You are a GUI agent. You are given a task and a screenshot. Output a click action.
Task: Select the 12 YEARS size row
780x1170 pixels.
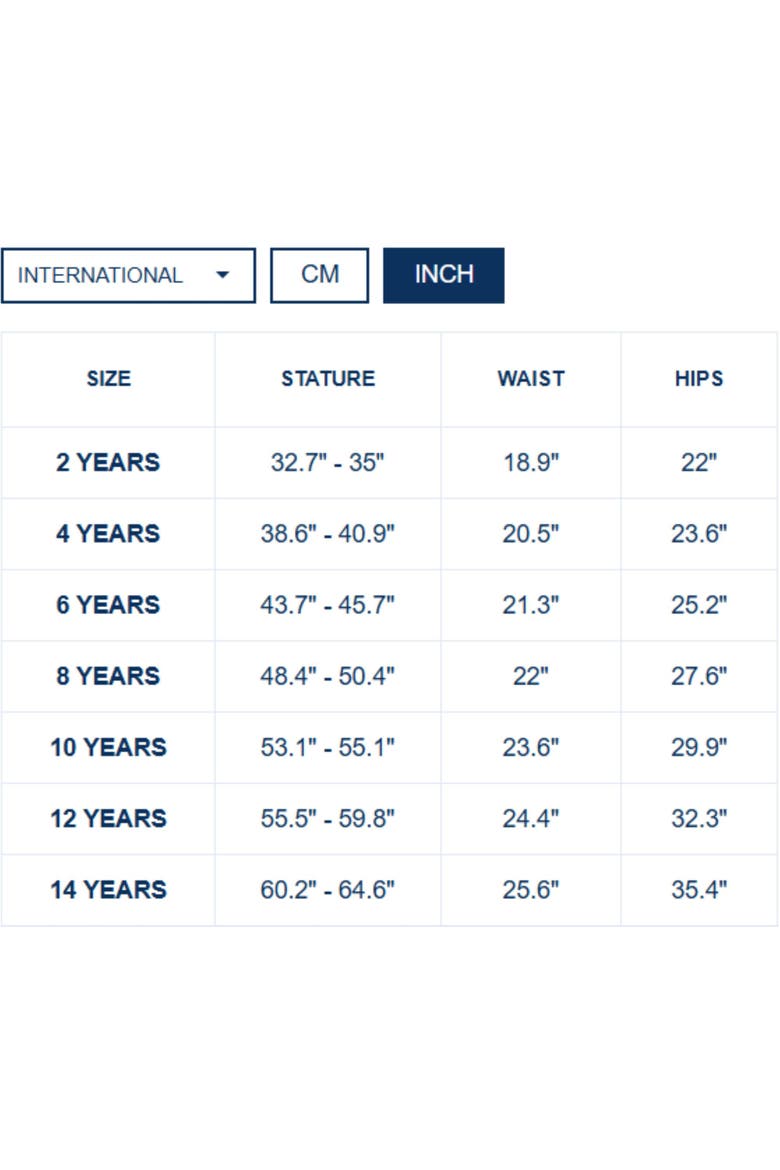389,819
